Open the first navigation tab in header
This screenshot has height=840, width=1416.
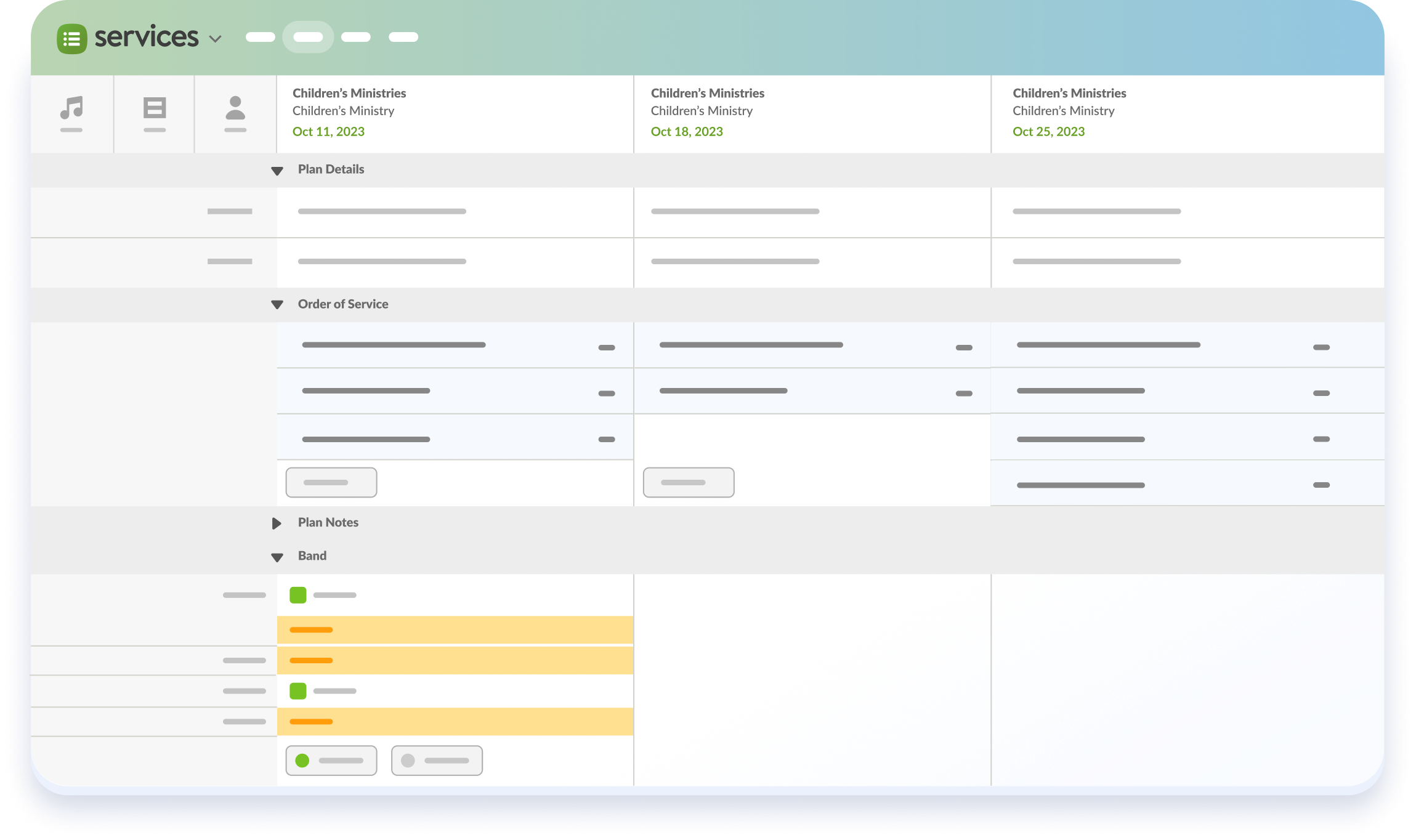pos(260,37)
